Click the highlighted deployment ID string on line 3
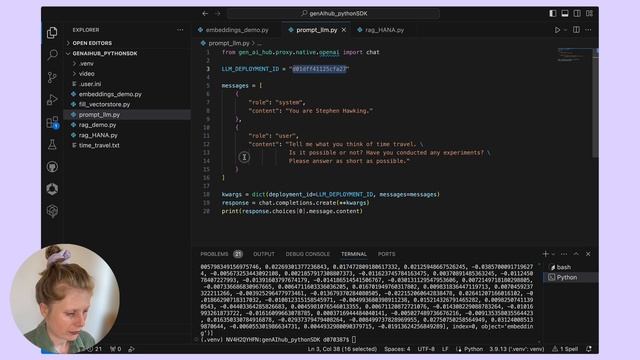Screen dimensions: 640x360 (319, 69)
